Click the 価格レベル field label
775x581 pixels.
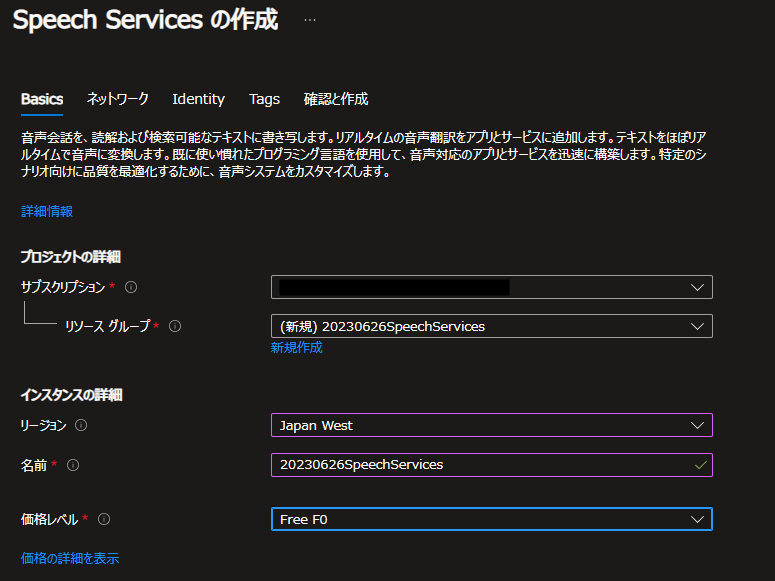point(49,519)
